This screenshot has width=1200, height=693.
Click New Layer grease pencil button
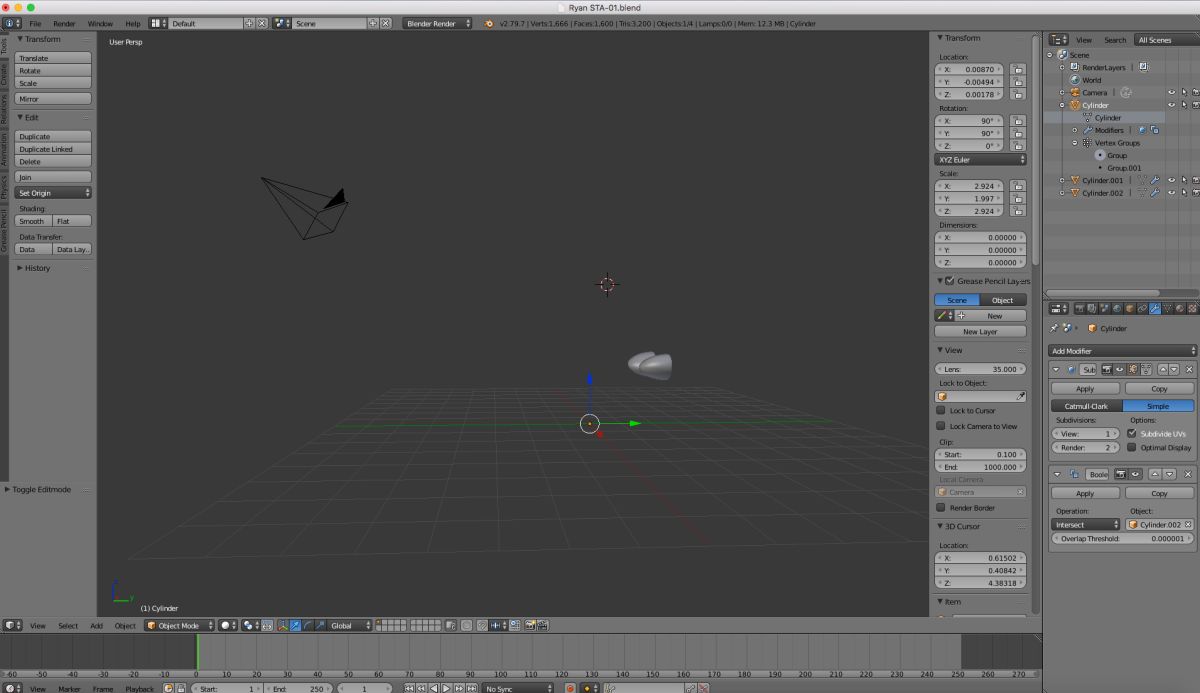[x=980, y=331]
